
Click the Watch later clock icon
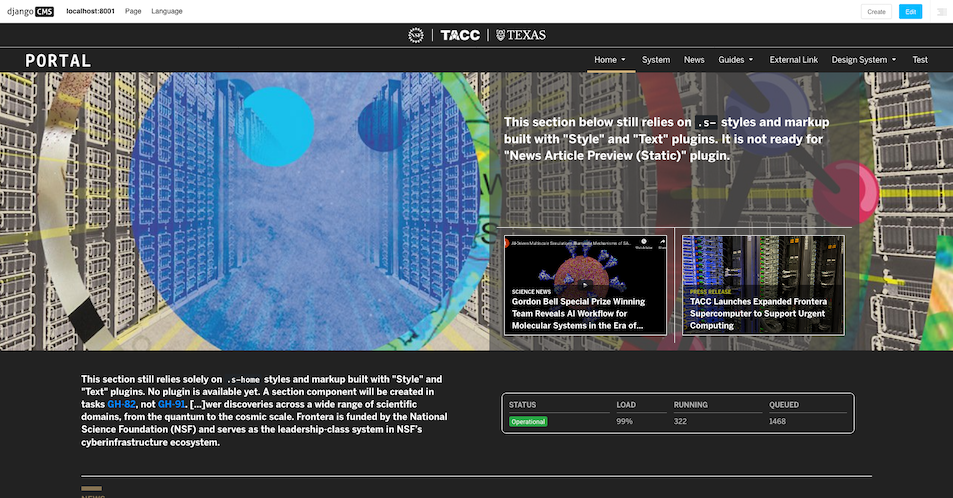click(644, 243)
